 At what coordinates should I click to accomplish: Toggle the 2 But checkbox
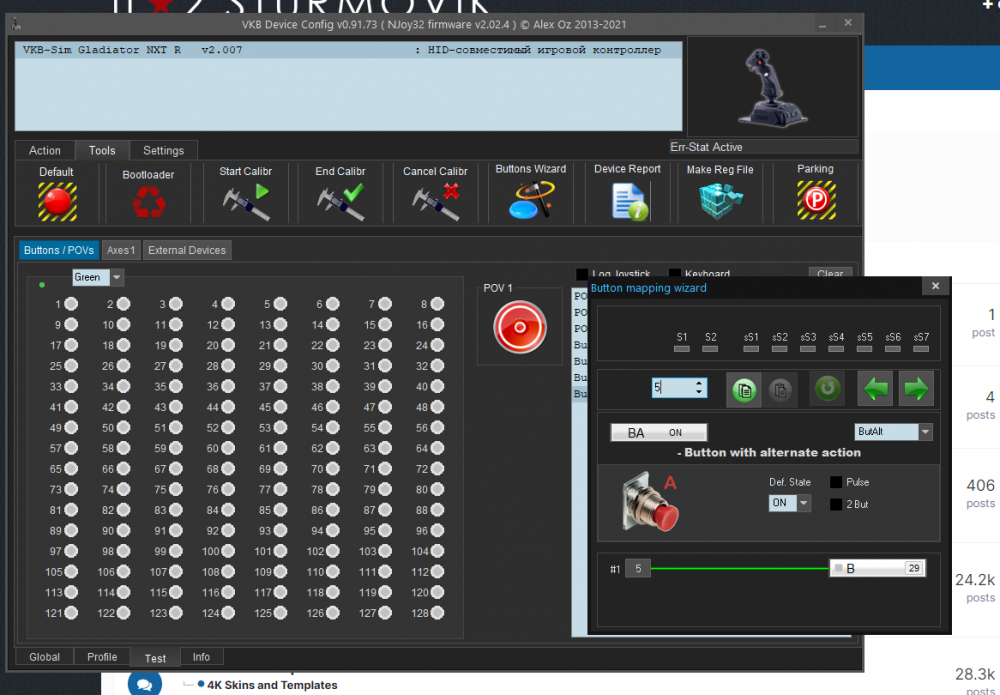[836, 504]
